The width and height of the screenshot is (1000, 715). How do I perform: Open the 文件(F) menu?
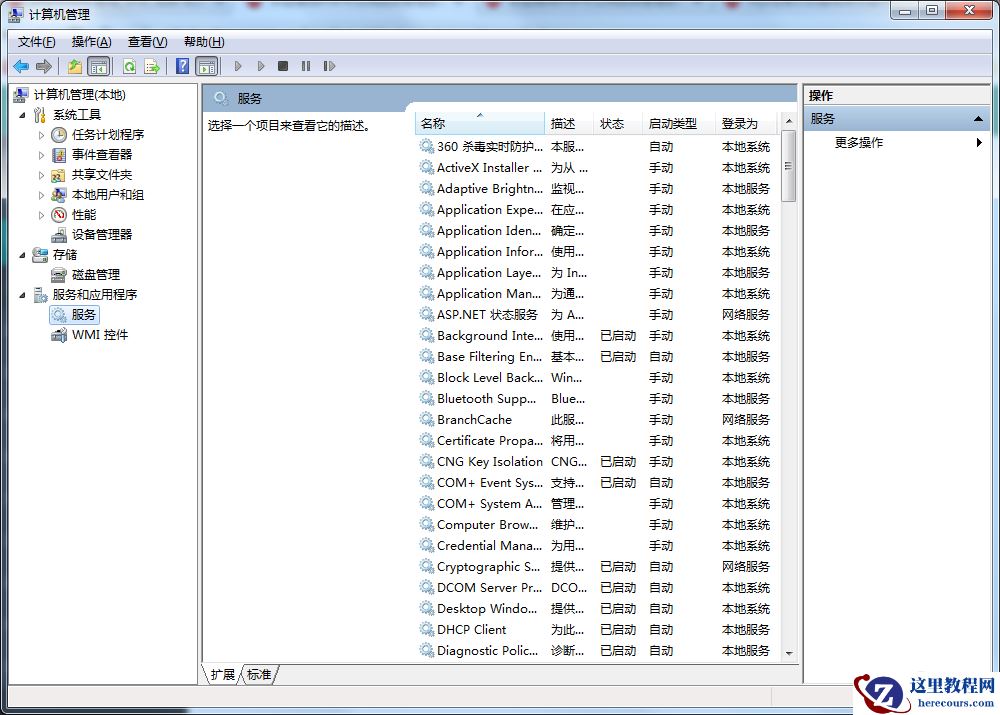coord(36,42)
